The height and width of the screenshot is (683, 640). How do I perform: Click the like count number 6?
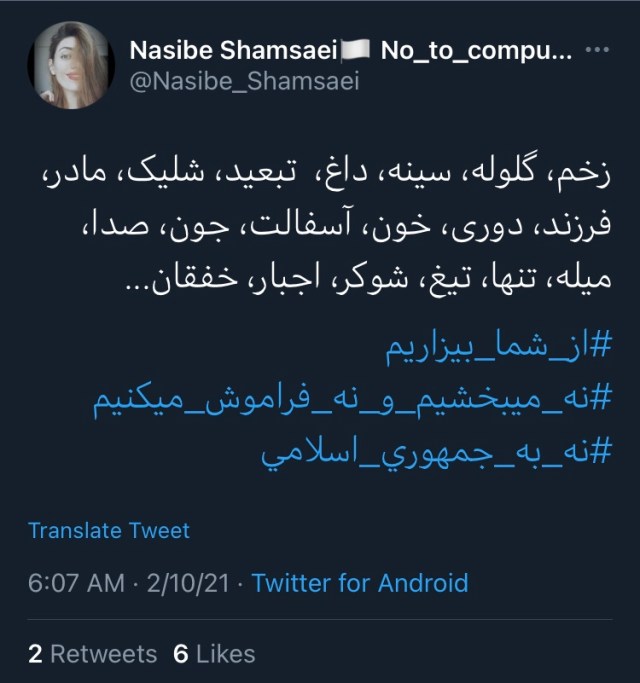click(181, 654)
